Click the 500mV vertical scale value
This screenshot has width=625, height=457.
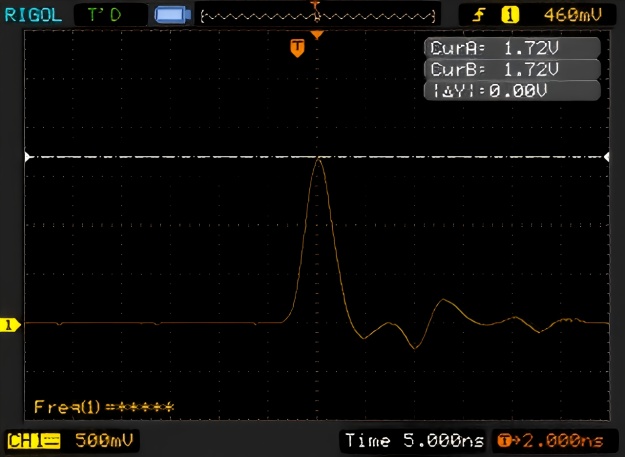click(x=105, y=440)
